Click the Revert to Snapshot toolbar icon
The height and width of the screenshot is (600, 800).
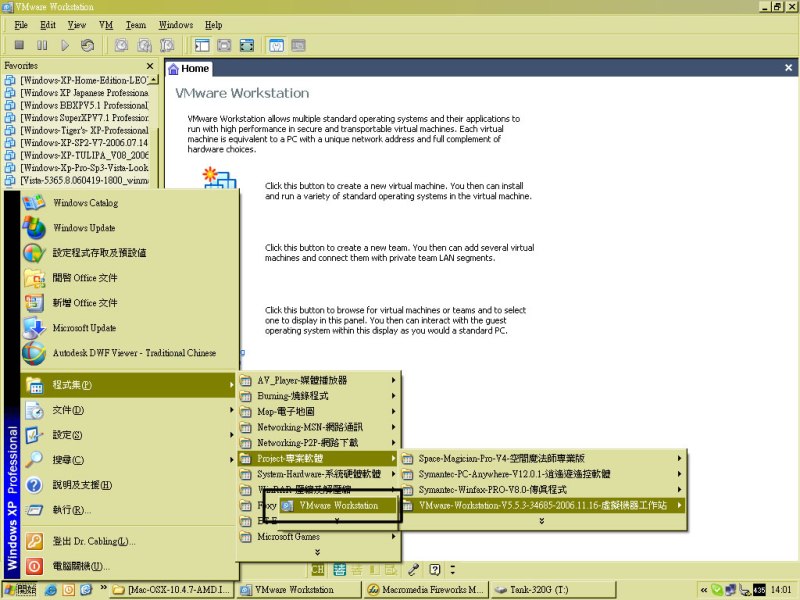(x=144, y=45)
